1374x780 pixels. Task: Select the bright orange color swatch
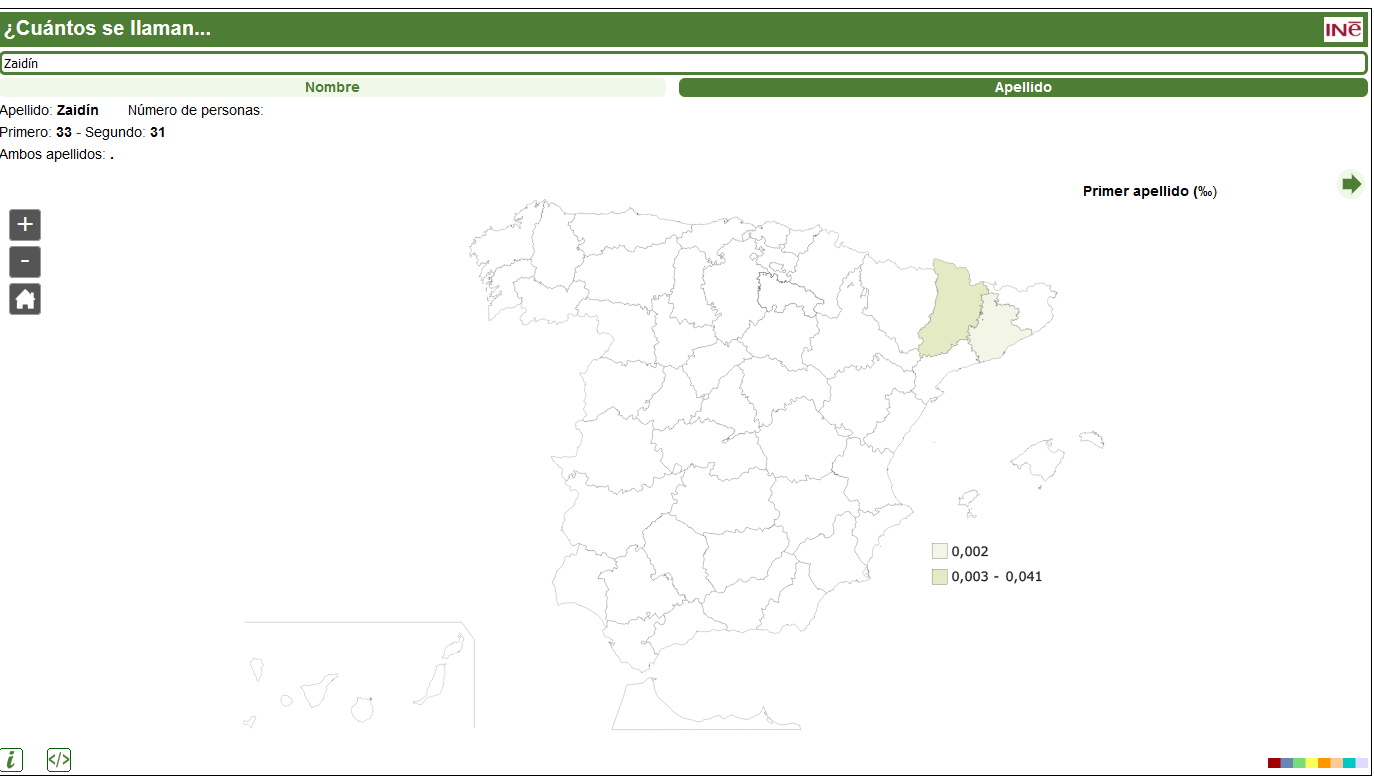[1324, 763]
